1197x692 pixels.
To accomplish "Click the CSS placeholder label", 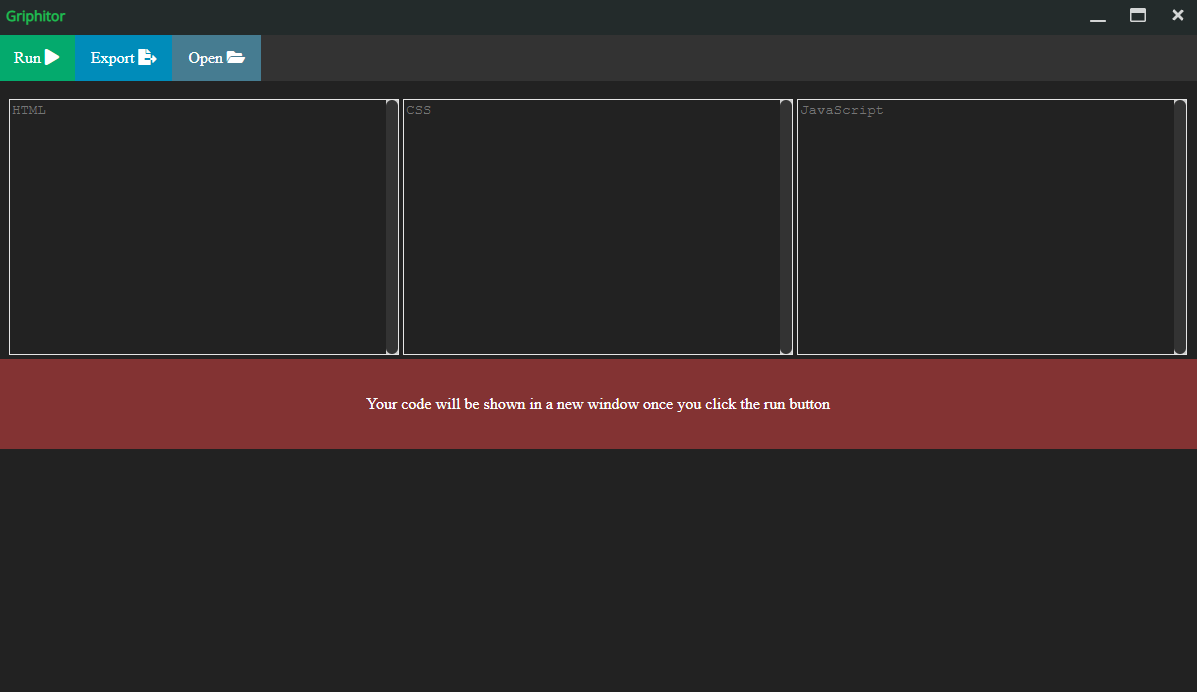I will tap(419, 110).
